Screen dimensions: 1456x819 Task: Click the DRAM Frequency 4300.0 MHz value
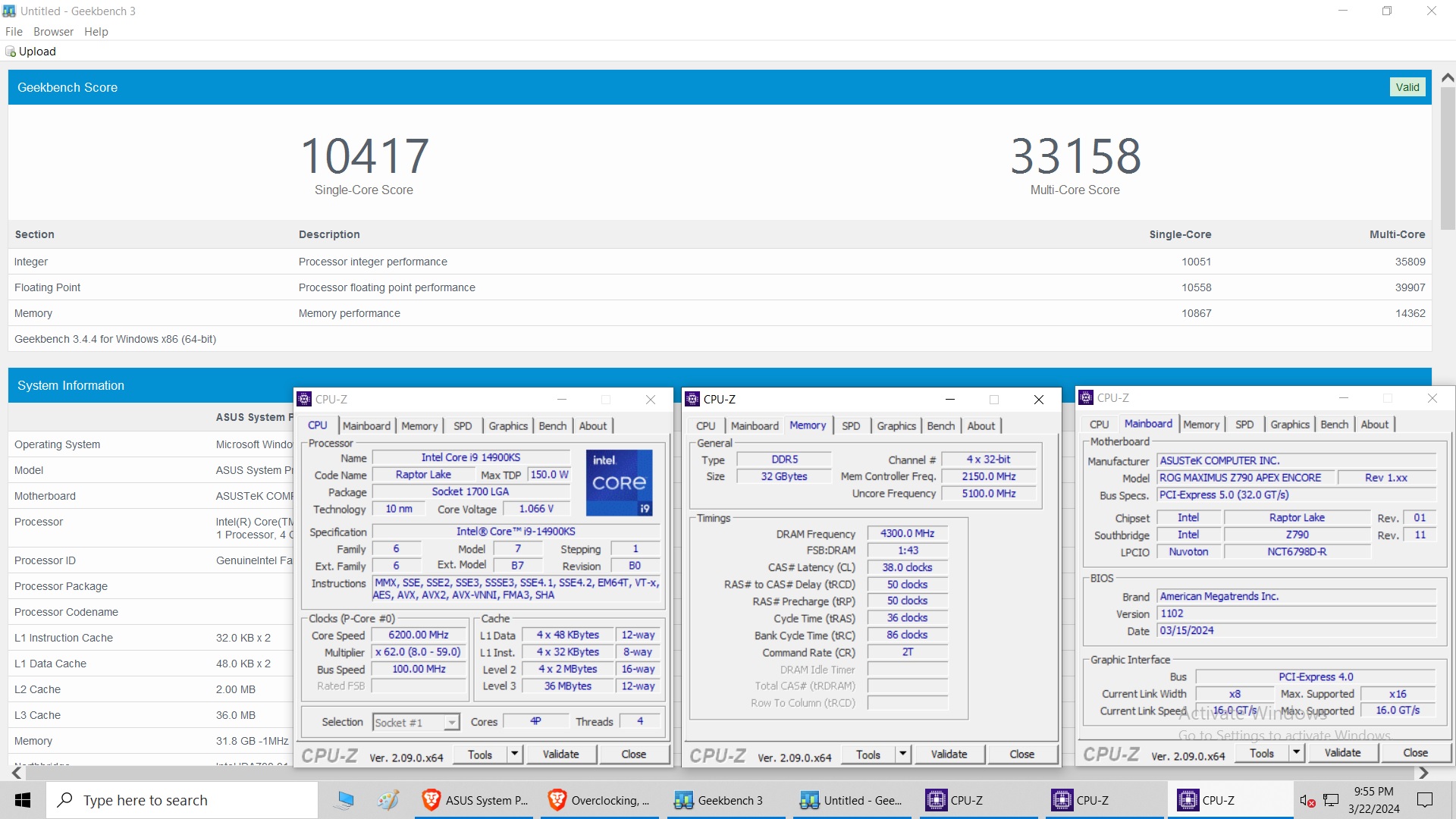tap(907, 533)
